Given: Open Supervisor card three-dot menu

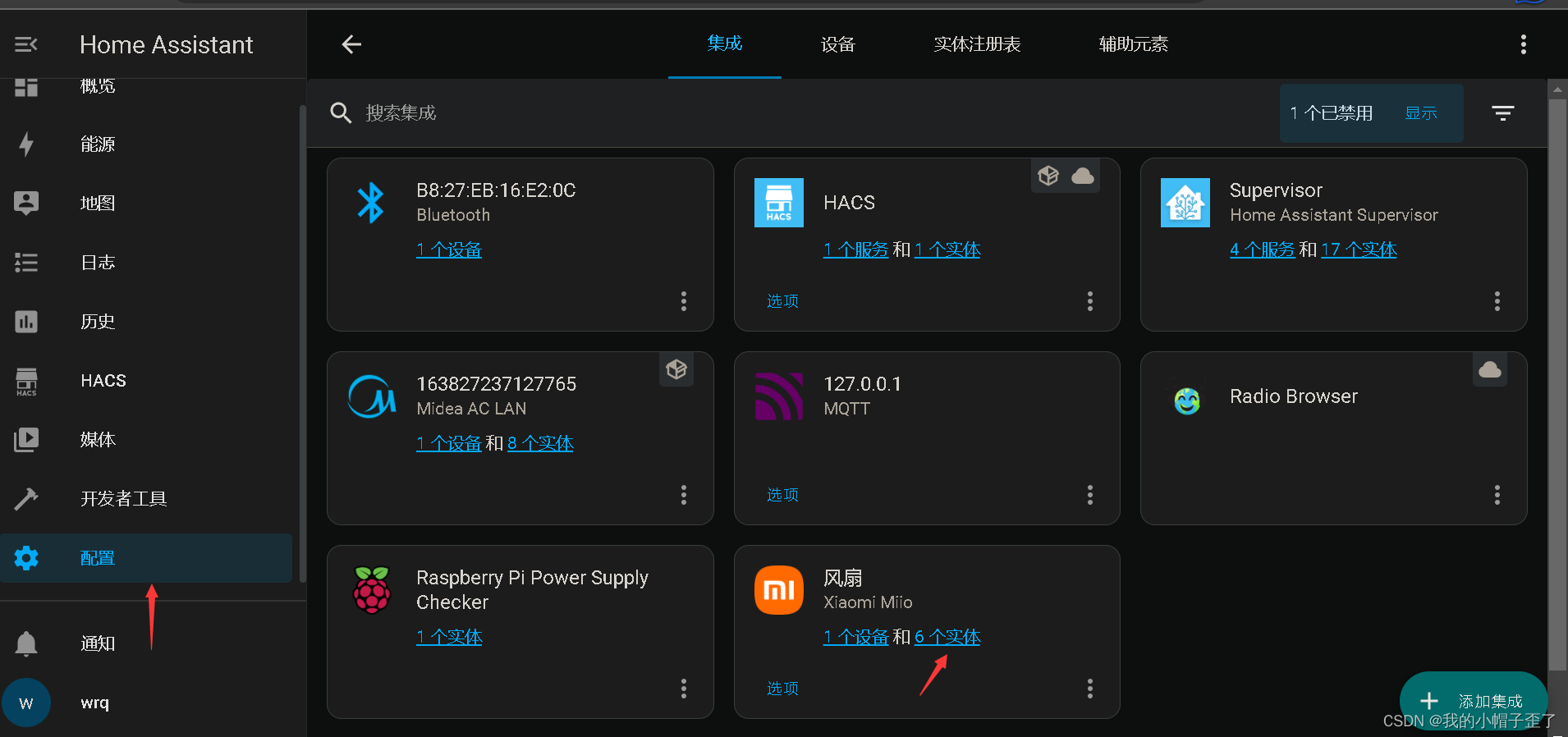Looking at the screenshot, I should coord(1497,301).
